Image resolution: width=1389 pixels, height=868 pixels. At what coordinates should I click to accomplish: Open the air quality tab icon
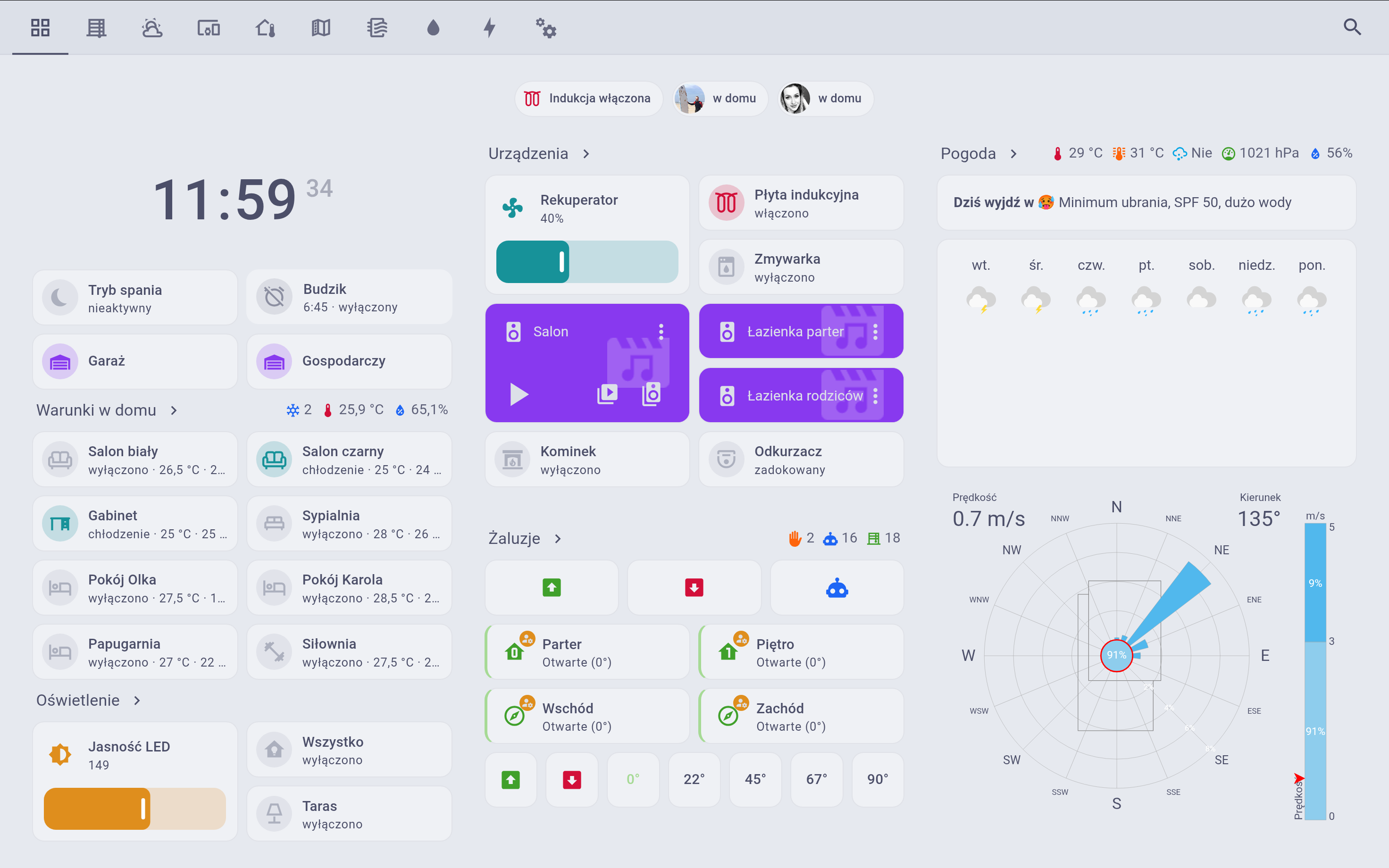[377, 27]
